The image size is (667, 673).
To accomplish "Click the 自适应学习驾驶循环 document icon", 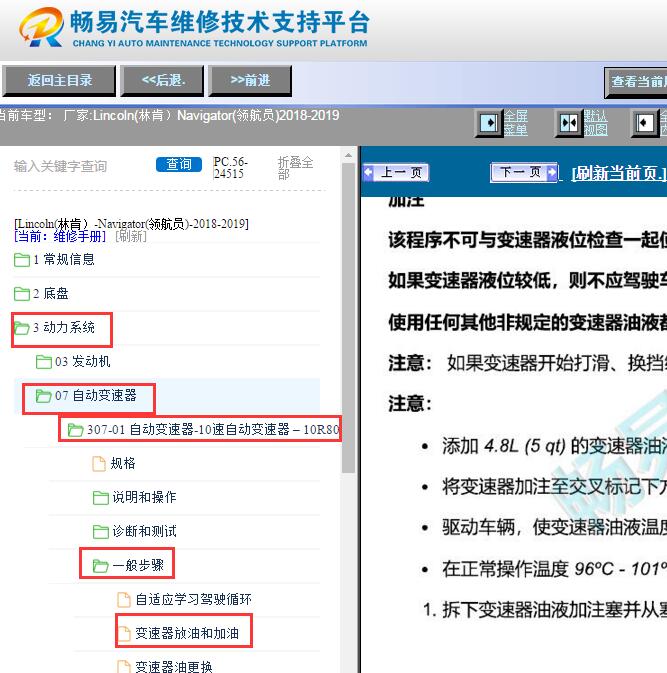I will tap(124, 600).
